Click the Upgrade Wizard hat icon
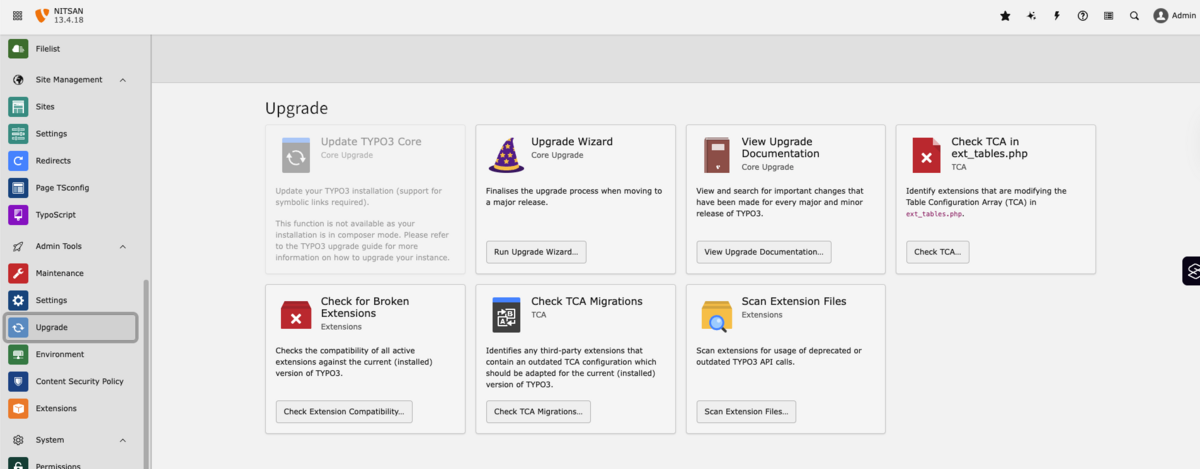This screenshot has height=469, width=1200. pyautogui.click(x=506, y=155)
